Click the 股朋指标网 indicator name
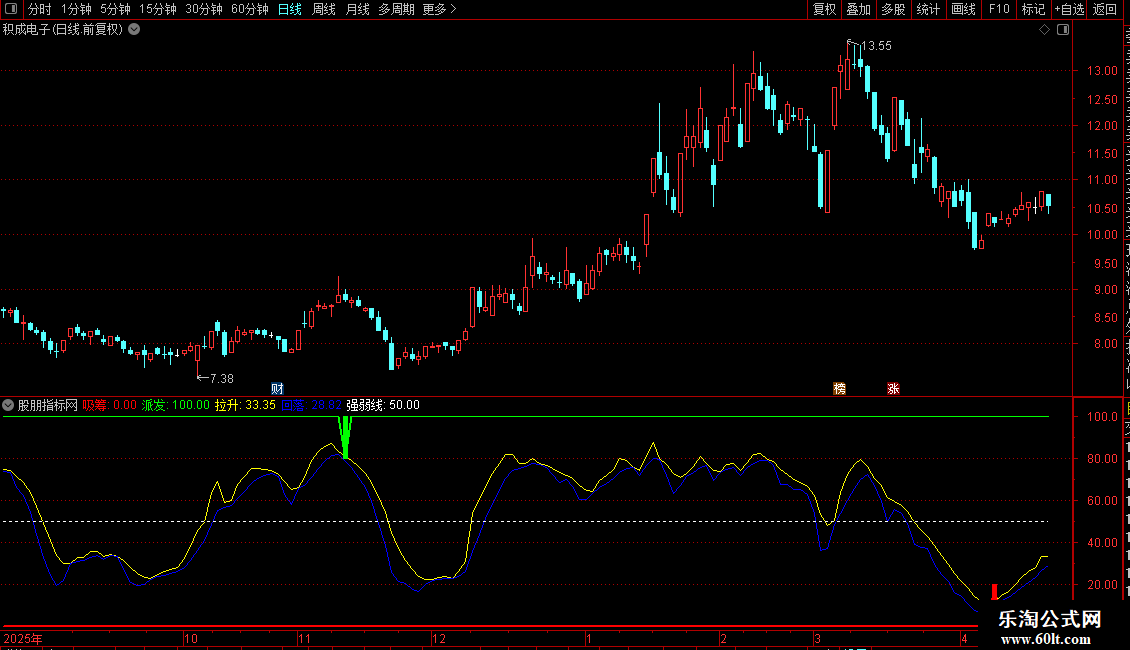 (x=48, y=405)
